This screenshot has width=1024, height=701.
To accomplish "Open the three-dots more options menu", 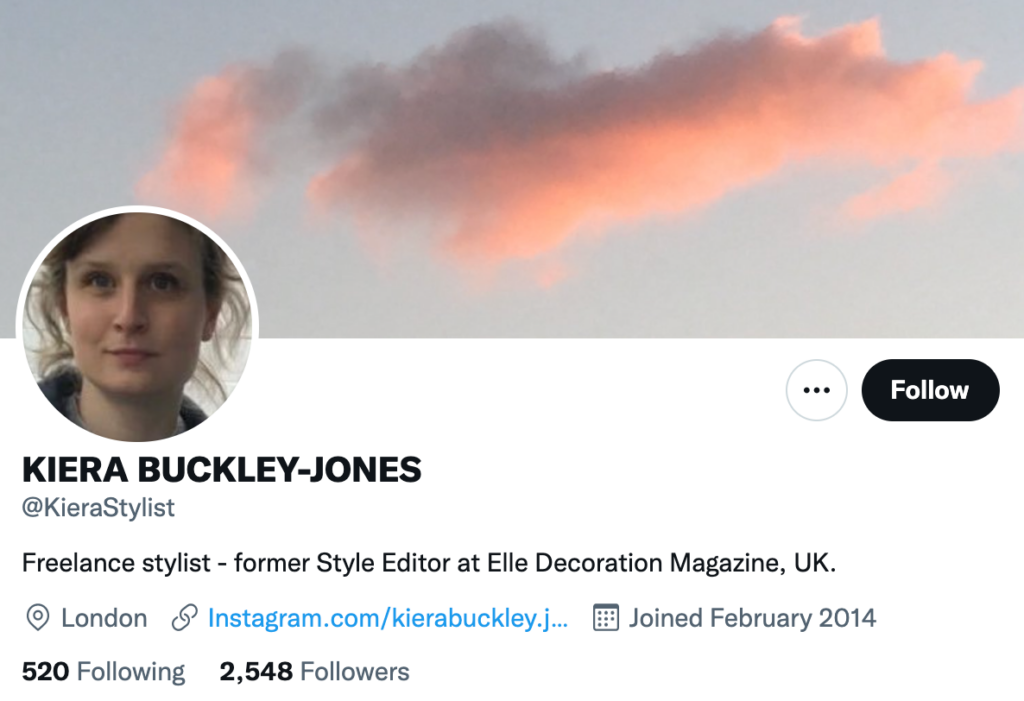I will coord(816,390).
